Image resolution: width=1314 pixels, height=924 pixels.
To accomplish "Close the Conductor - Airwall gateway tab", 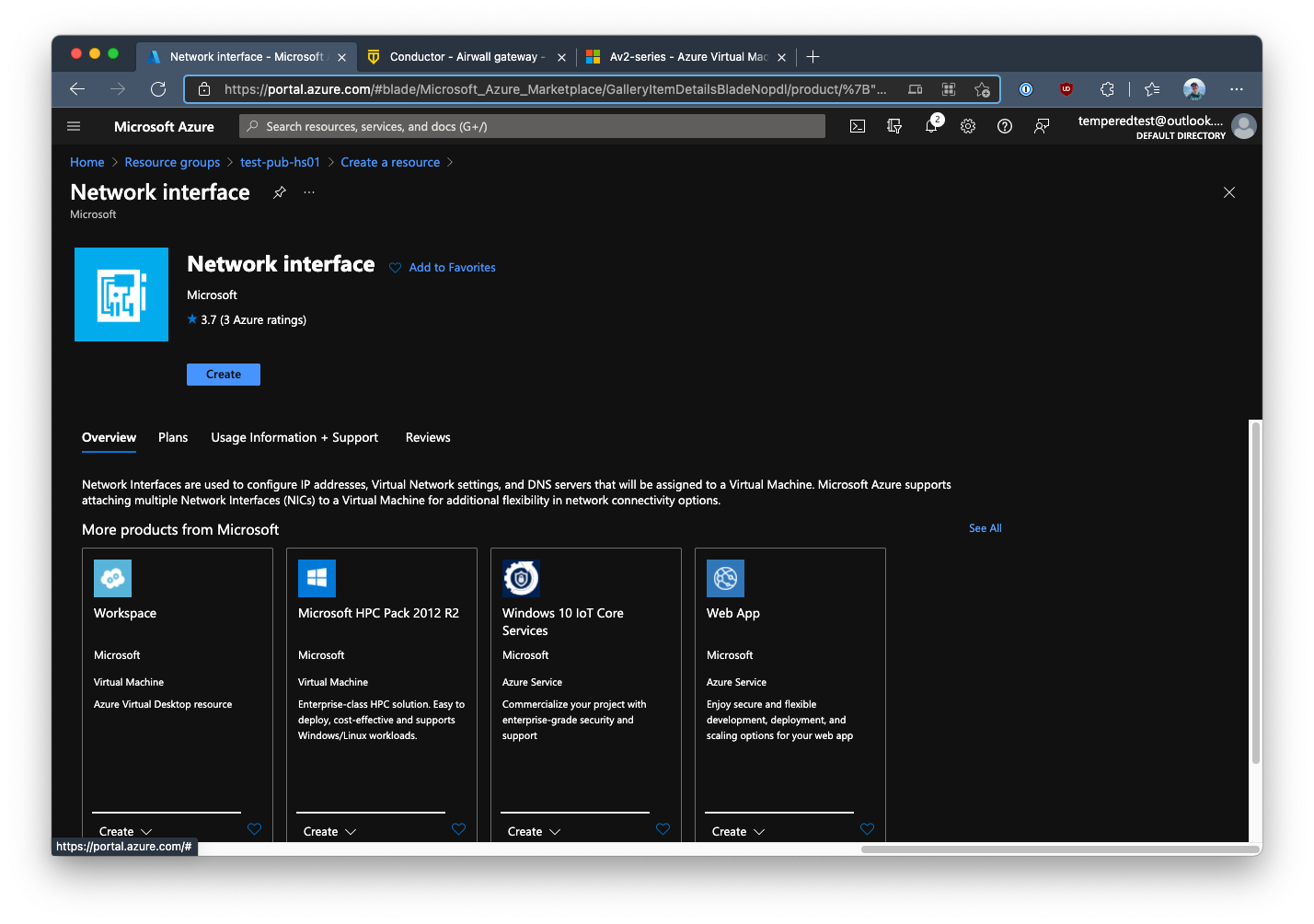I will pyautogui.click(x=561, y=57).
